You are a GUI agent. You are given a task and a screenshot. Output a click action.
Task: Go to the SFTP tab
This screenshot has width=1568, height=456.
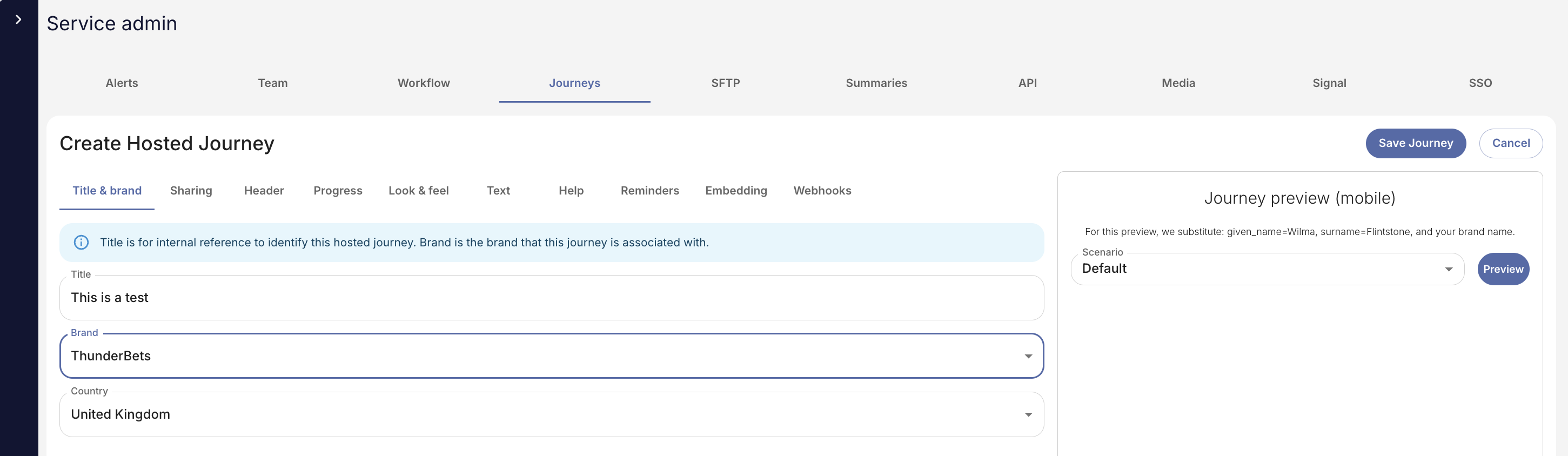point(726,83)
